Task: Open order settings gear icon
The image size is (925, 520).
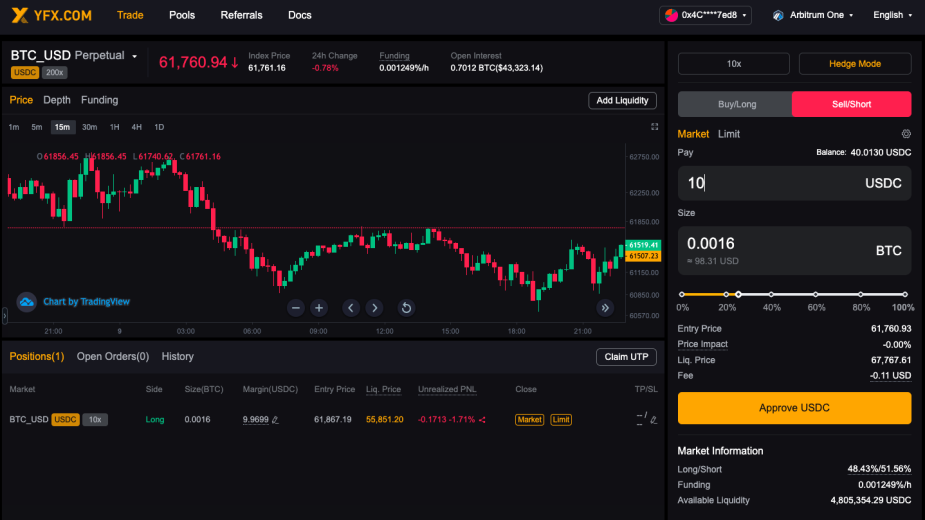Action: coord(906,134)
